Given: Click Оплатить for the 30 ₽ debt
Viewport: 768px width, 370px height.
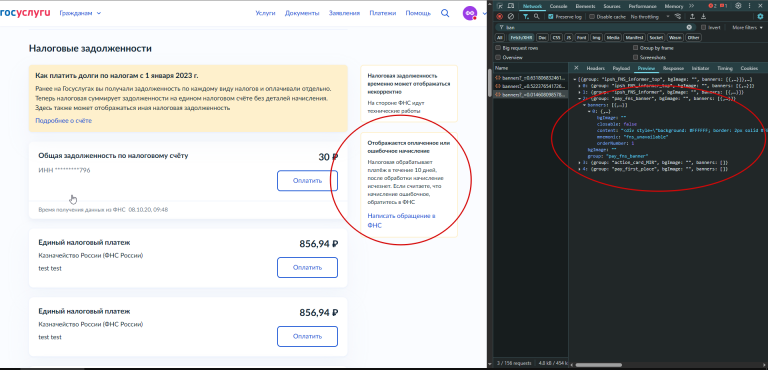Looking at the screenshot, I should 307,180.
